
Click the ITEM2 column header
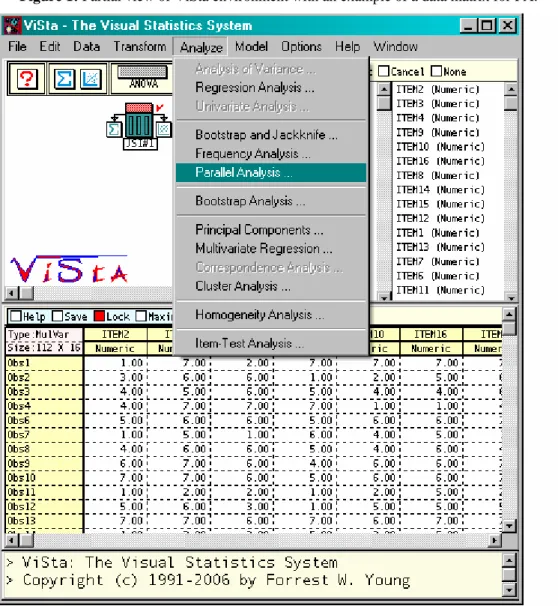coord(115,334)
